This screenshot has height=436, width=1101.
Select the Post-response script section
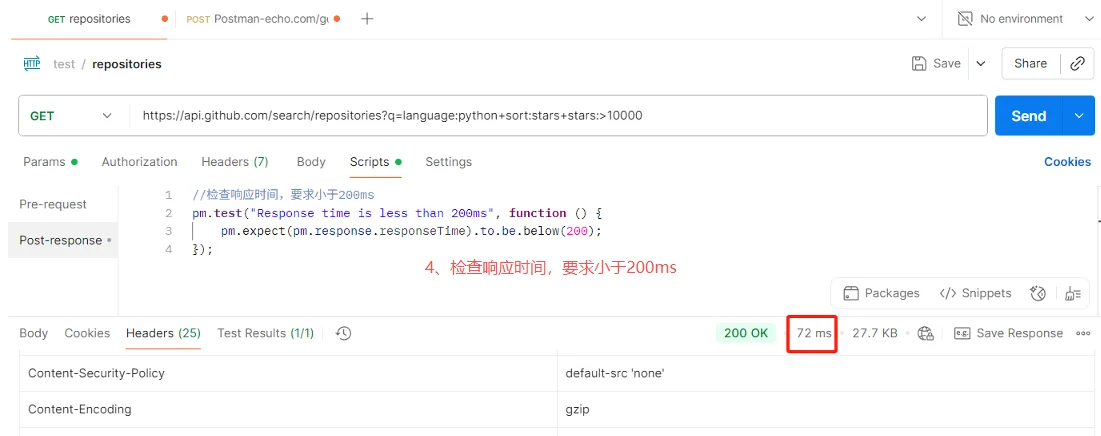tap(62, 240)
